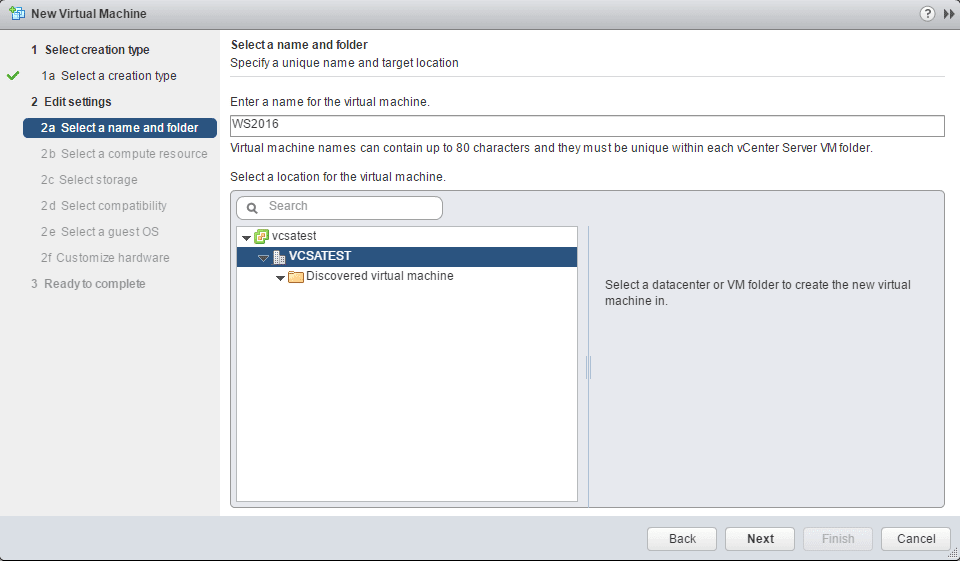Cancel the New Virtual Machine wizard
The height and width of the screenshot is (561, 960).
tap(915, 538)
